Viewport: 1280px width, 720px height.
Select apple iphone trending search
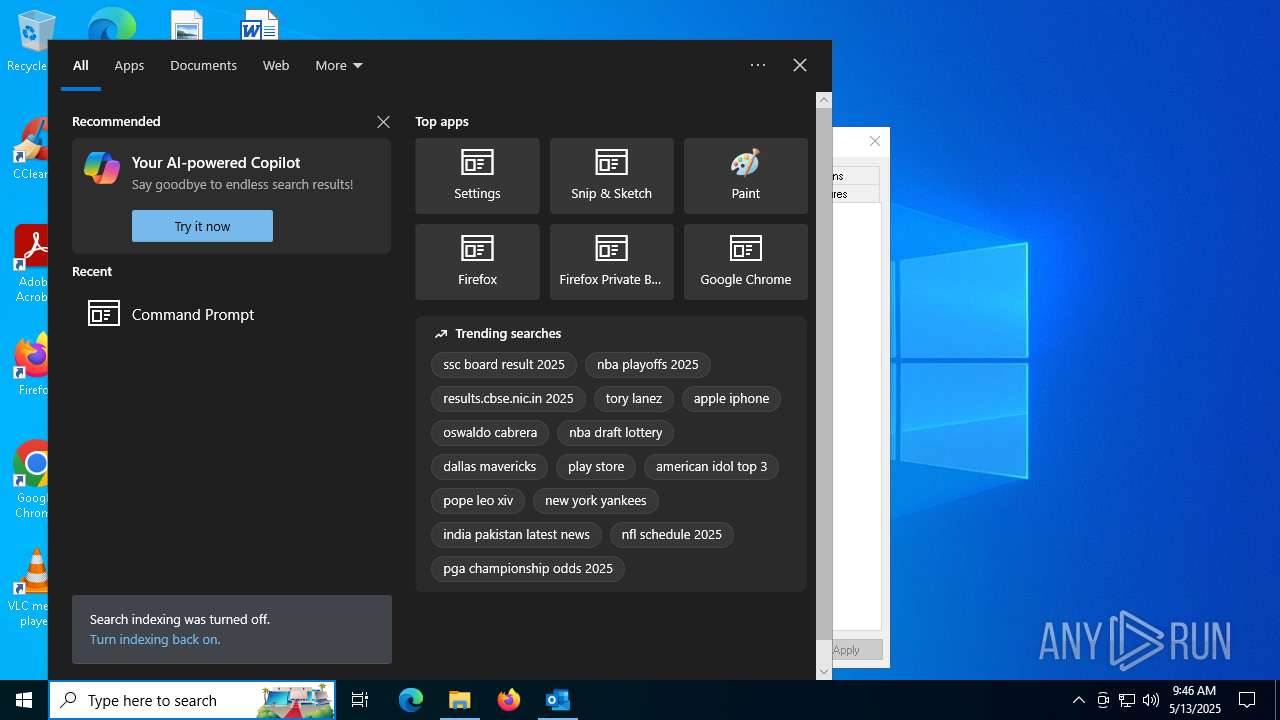pos(731,398)
